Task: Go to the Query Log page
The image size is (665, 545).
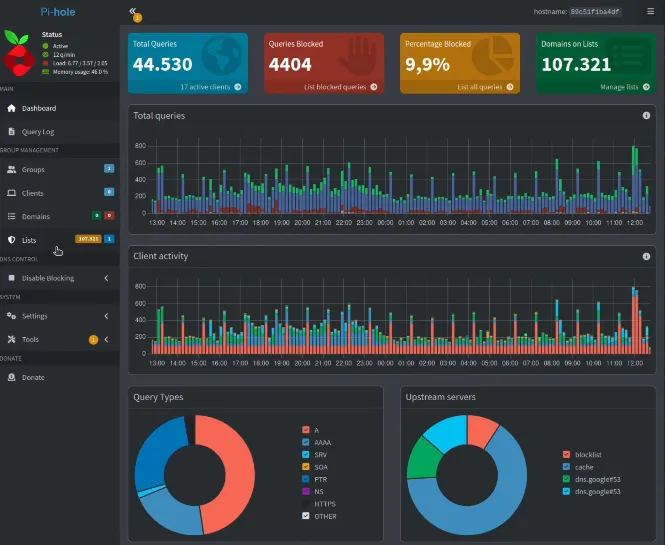Action: coord(38,131)
